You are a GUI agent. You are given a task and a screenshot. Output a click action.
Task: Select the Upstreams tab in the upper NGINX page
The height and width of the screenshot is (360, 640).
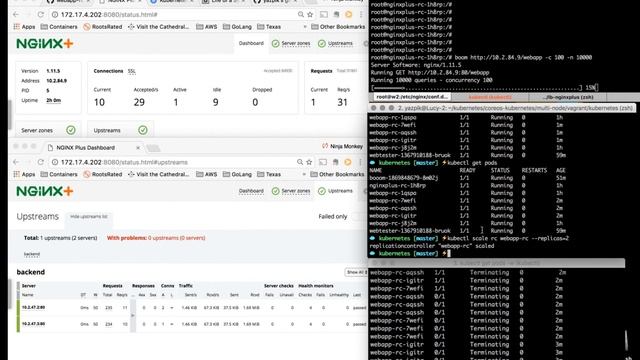click(335, 43)
